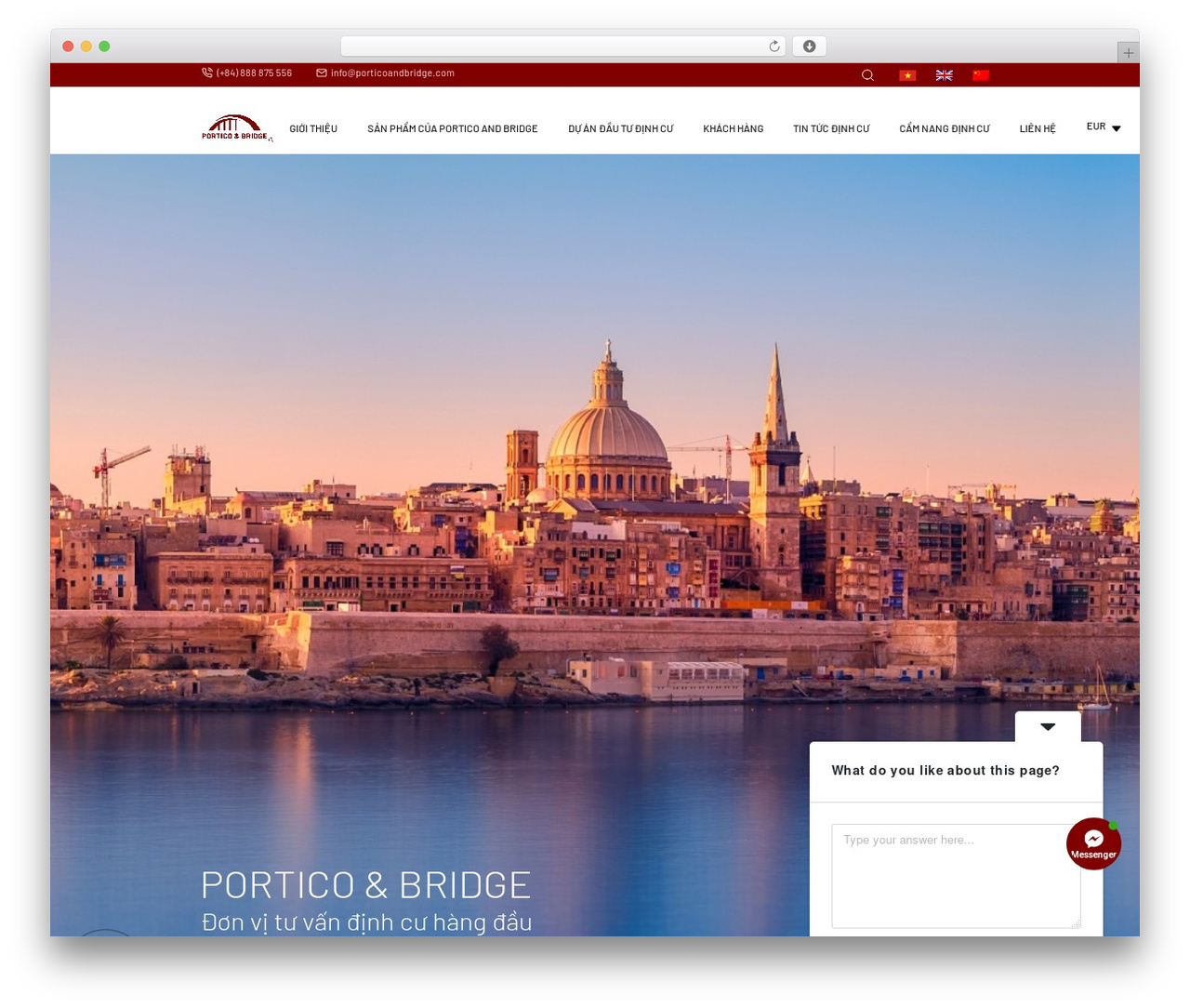Click the 'Type your answer here...' feedback box
Viewport: 1190px width, 1008px height.
pyautogui.click(x=956, y=876)
